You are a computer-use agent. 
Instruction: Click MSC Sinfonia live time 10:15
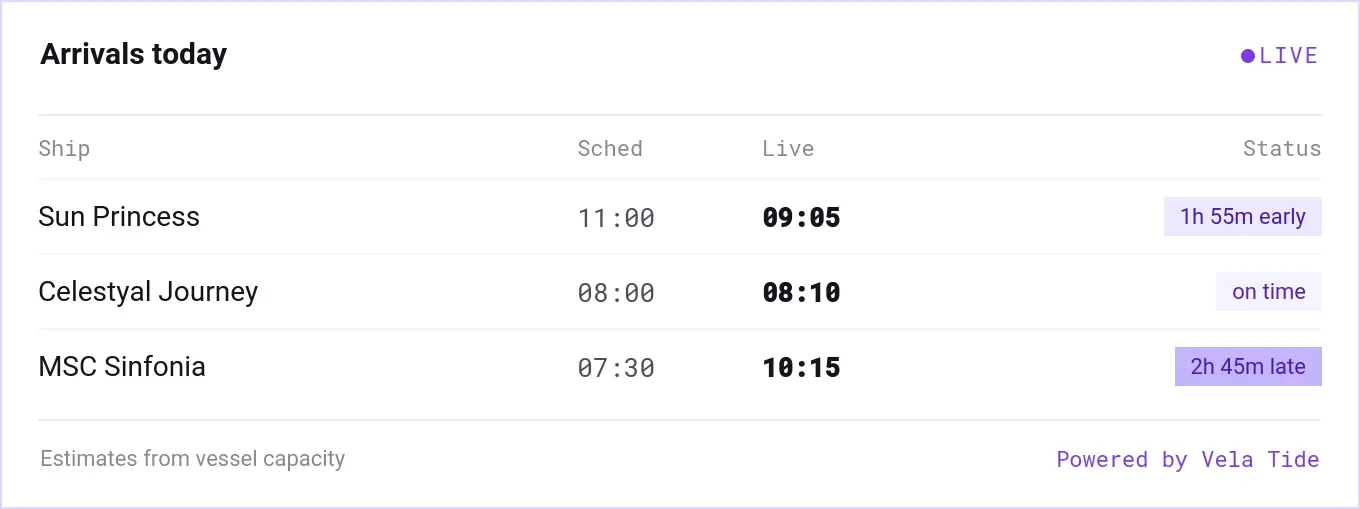pos(801,368)
